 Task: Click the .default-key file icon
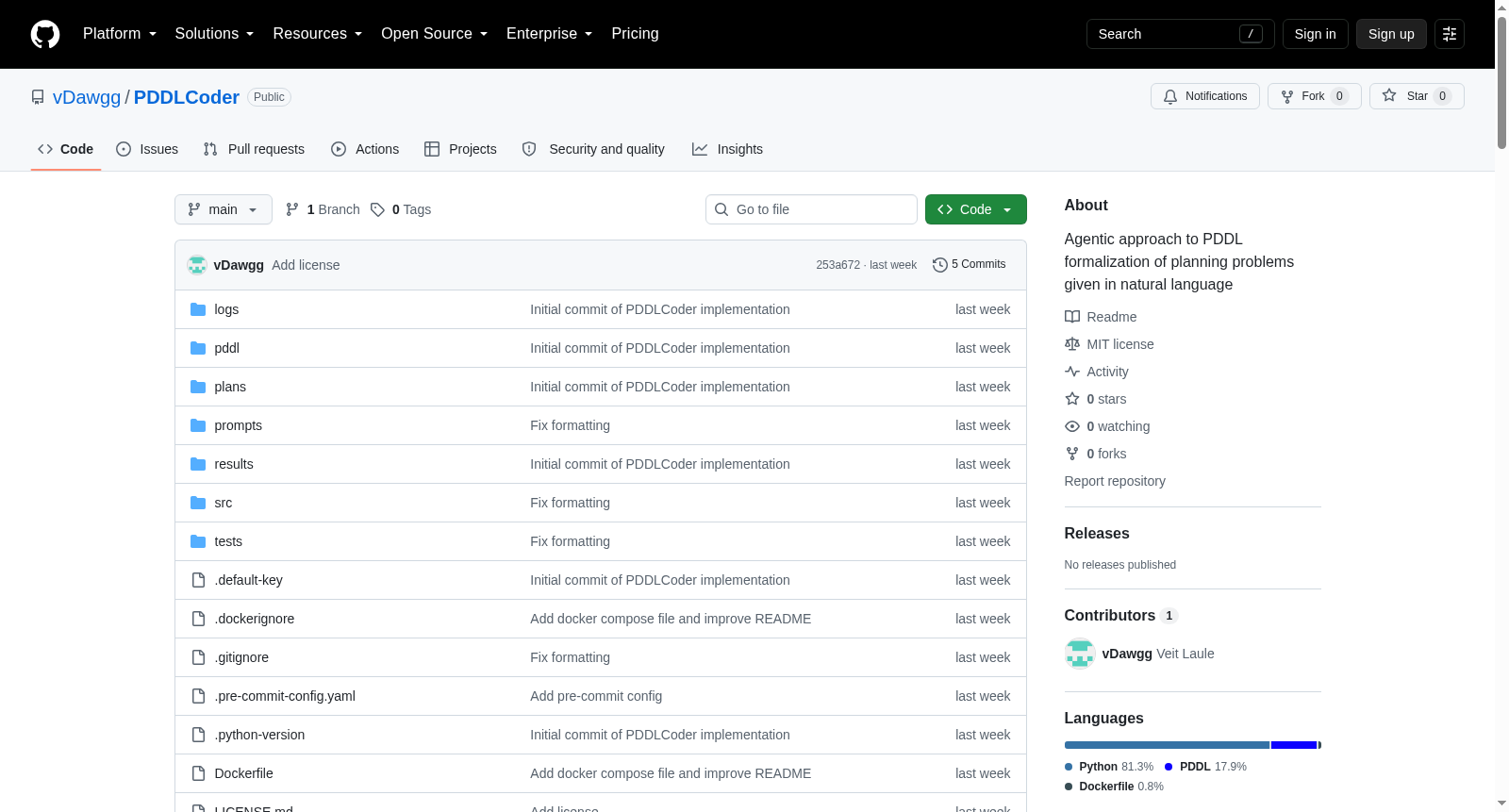click(x=198, y=580)
